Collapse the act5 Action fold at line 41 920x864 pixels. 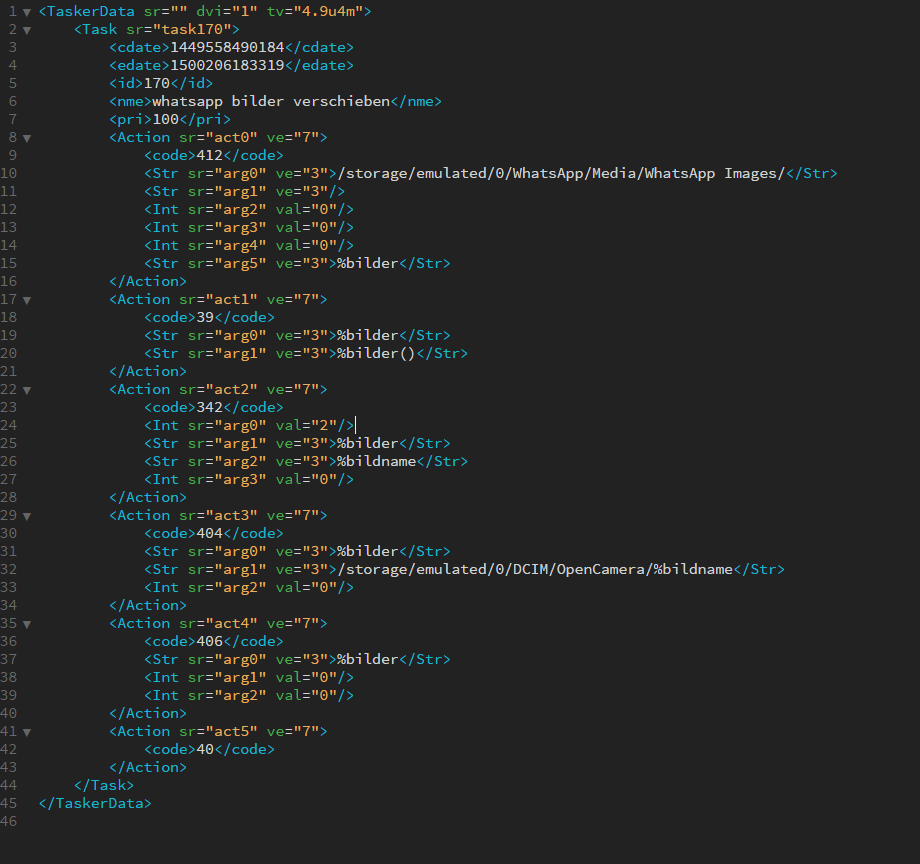pos(27,732)
